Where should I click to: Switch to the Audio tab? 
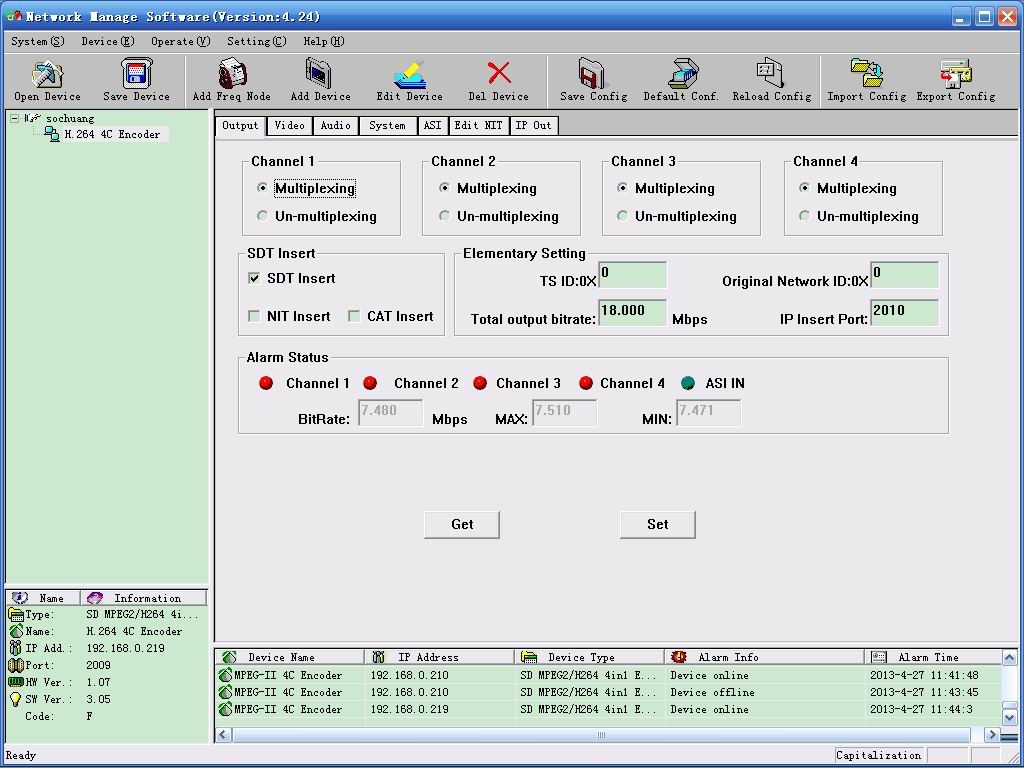tap(336, 125)
